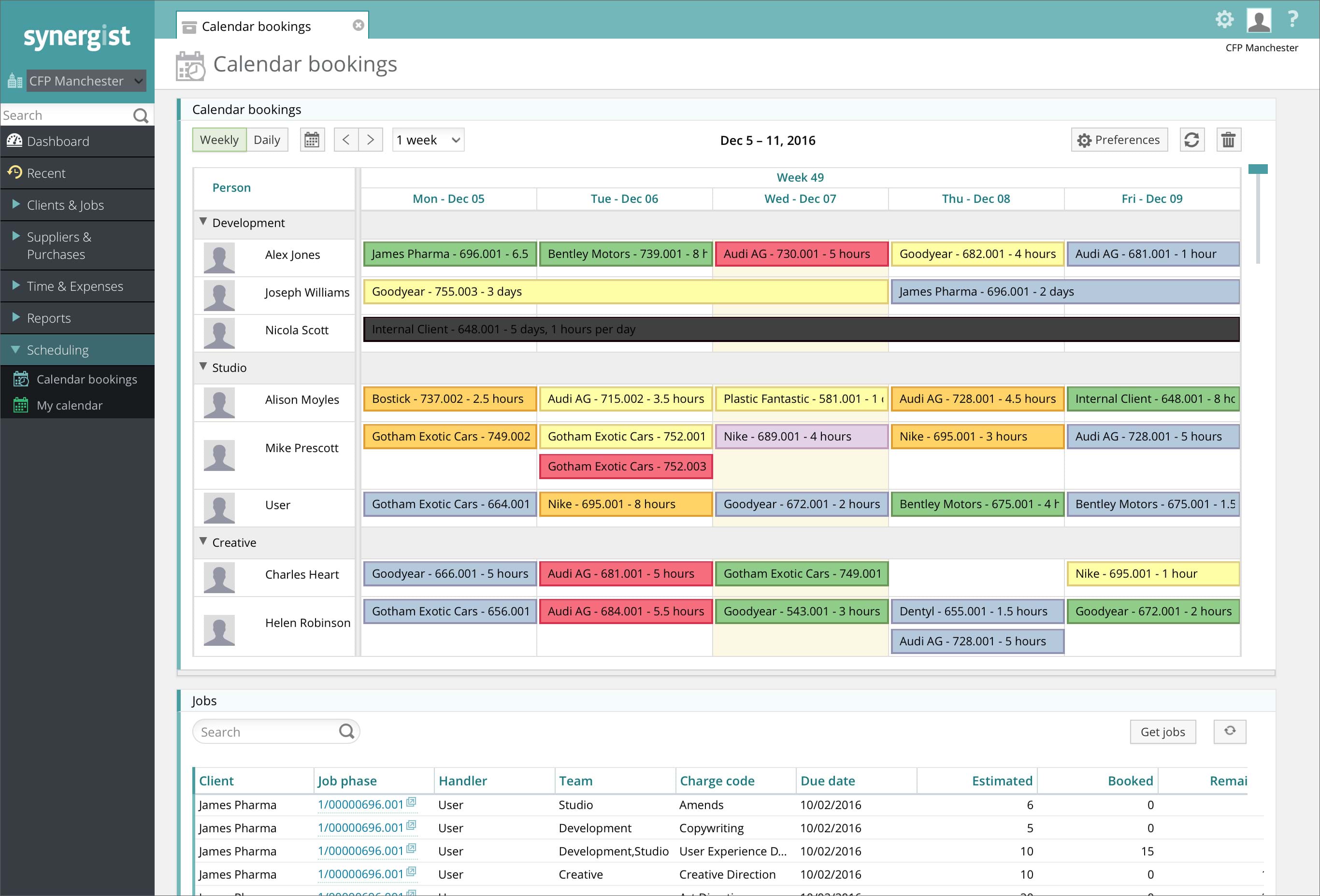Click dark Internal Client 648.001 booking

point(801,329)
